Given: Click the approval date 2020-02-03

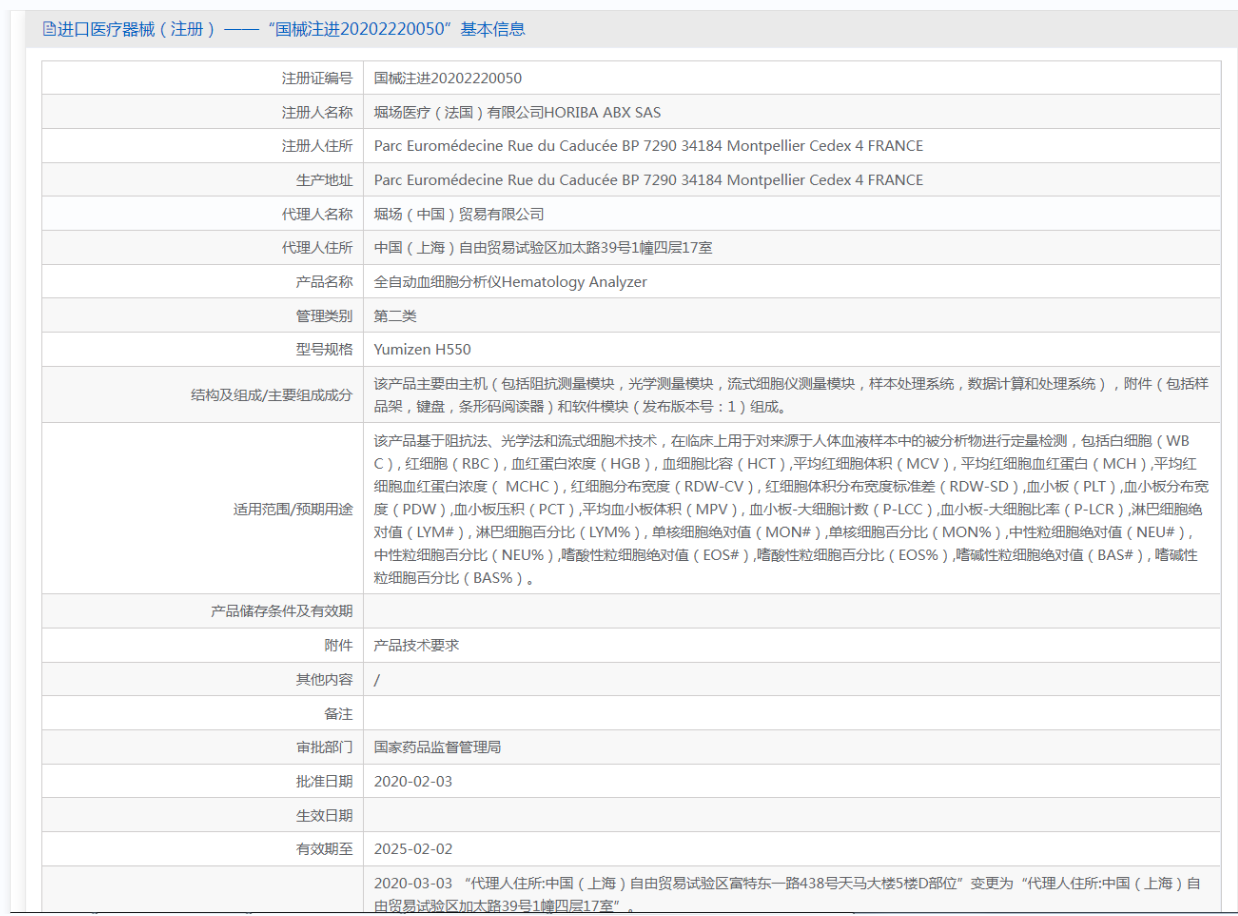Looking at the screenshot, I should click(413, 781).
